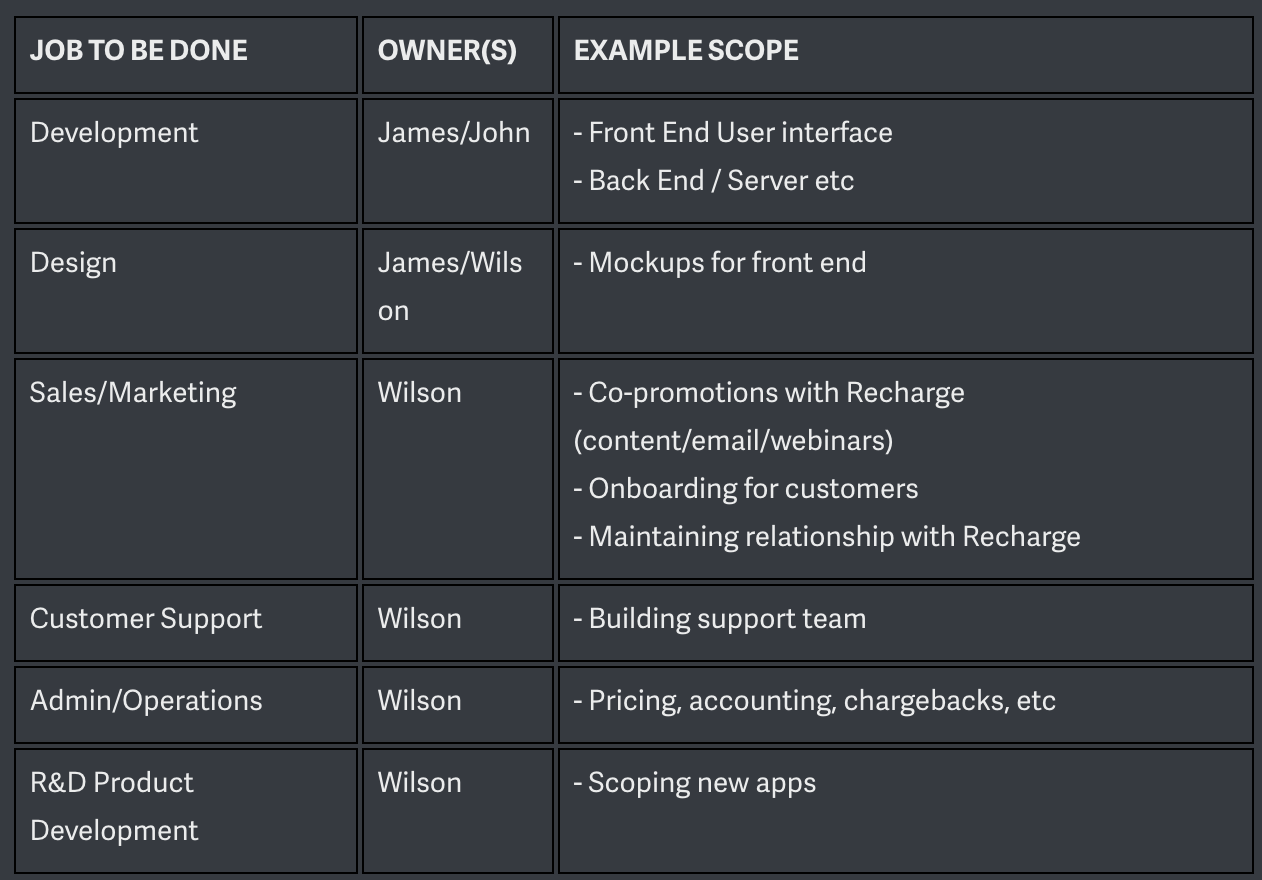Select the Sales/Marketing job cell

point(186,469)
